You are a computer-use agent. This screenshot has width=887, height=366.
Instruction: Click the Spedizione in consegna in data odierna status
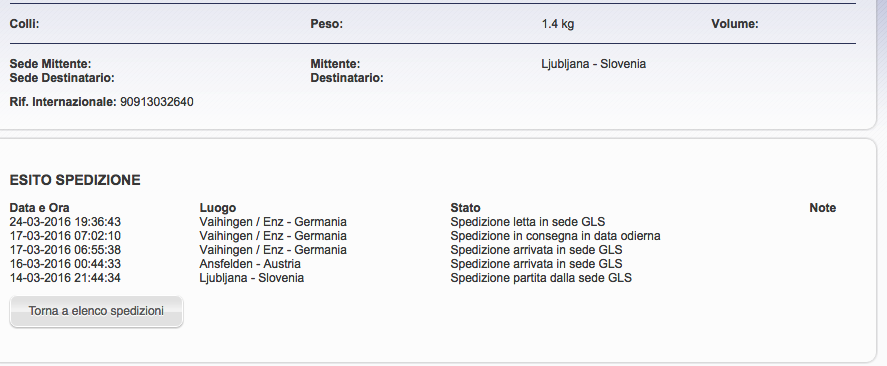coord(556,236)
